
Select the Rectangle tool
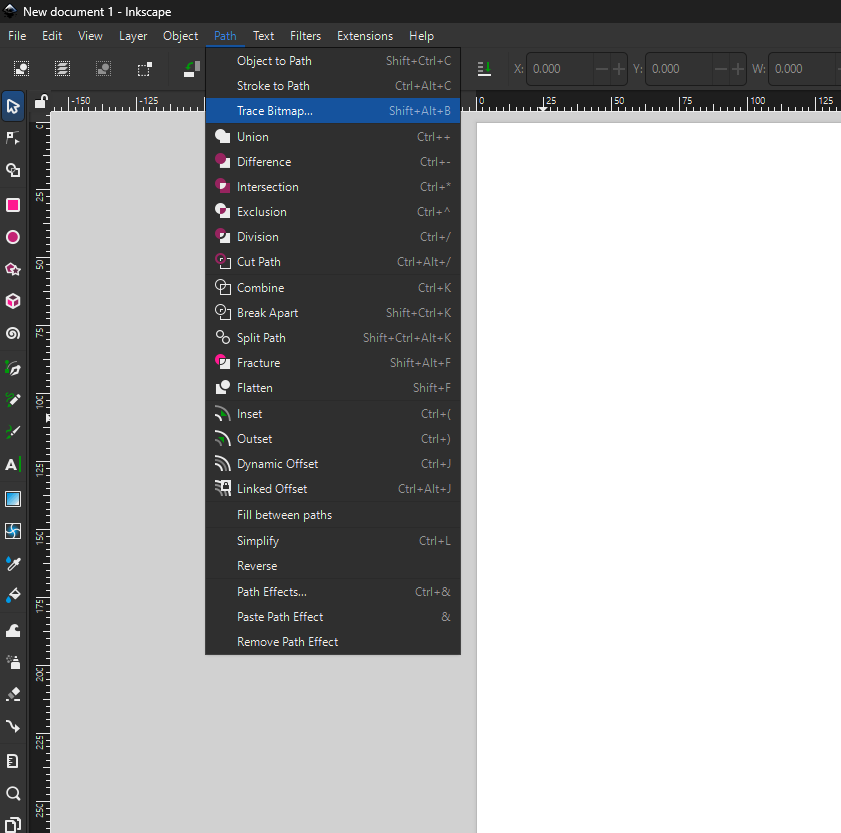(x=13, y=205)
